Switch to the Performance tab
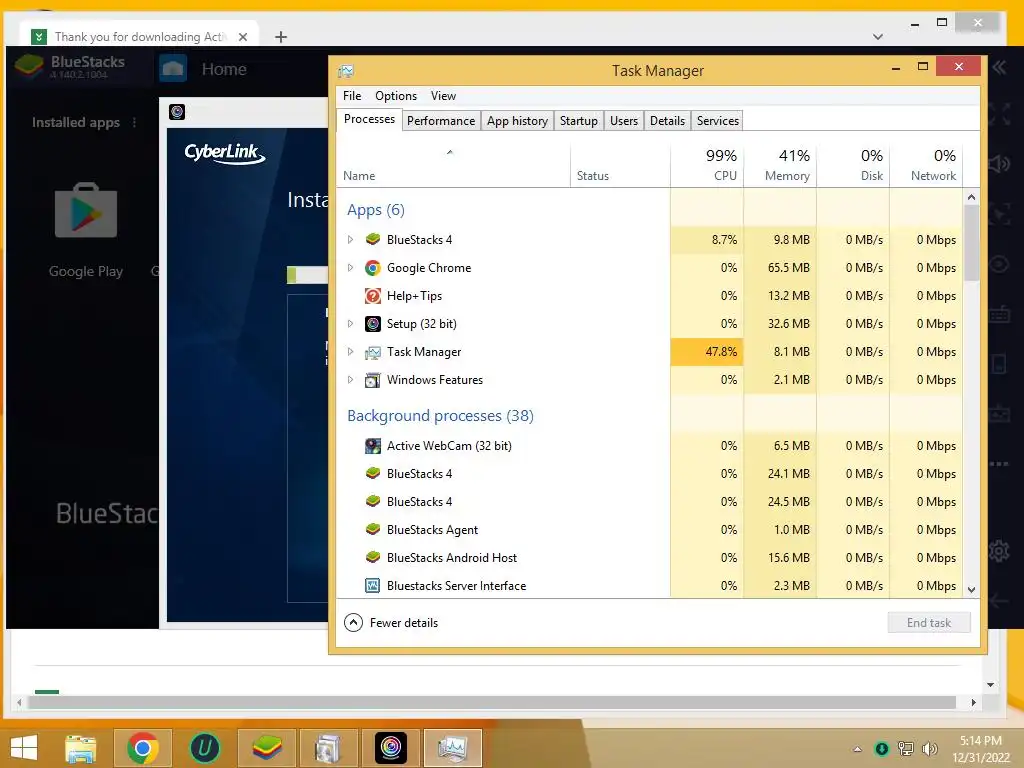Viewport: 1024px width, 768px height. click(441, 121)
